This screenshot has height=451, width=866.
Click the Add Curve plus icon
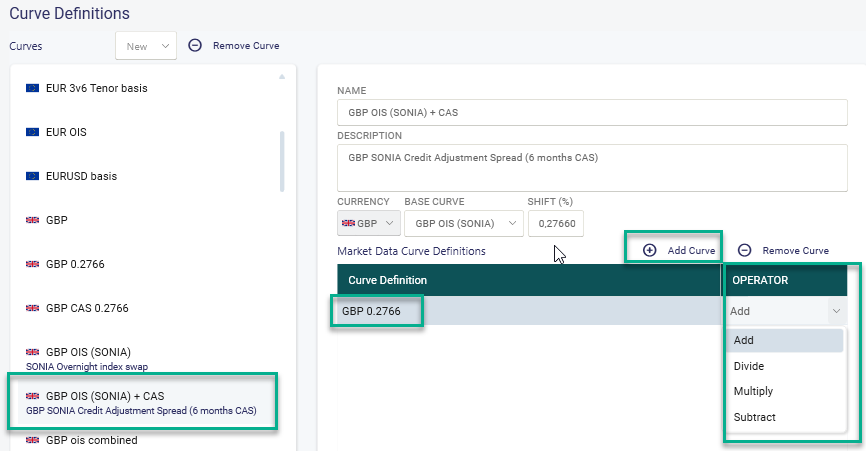click(650, 251)
